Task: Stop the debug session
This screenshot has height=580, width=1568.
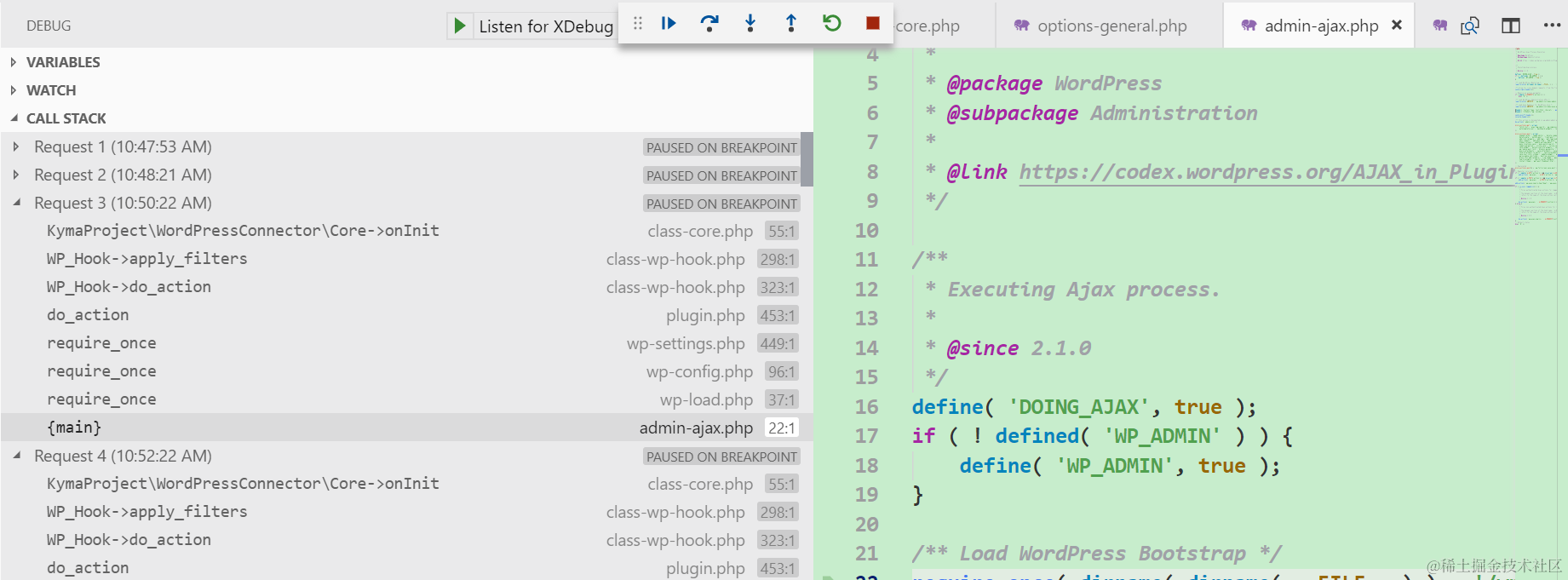Action: click(873, 24)
